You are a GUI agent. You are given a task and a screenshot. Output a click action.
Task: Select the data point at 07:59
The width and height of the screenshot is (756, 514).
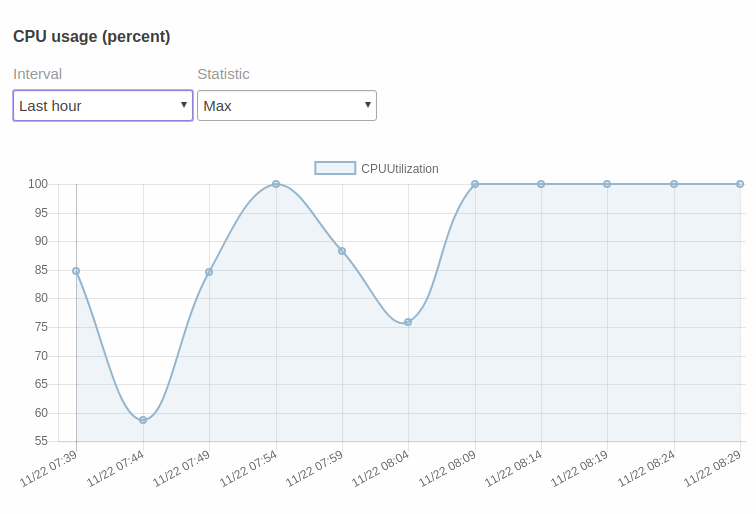342,251
